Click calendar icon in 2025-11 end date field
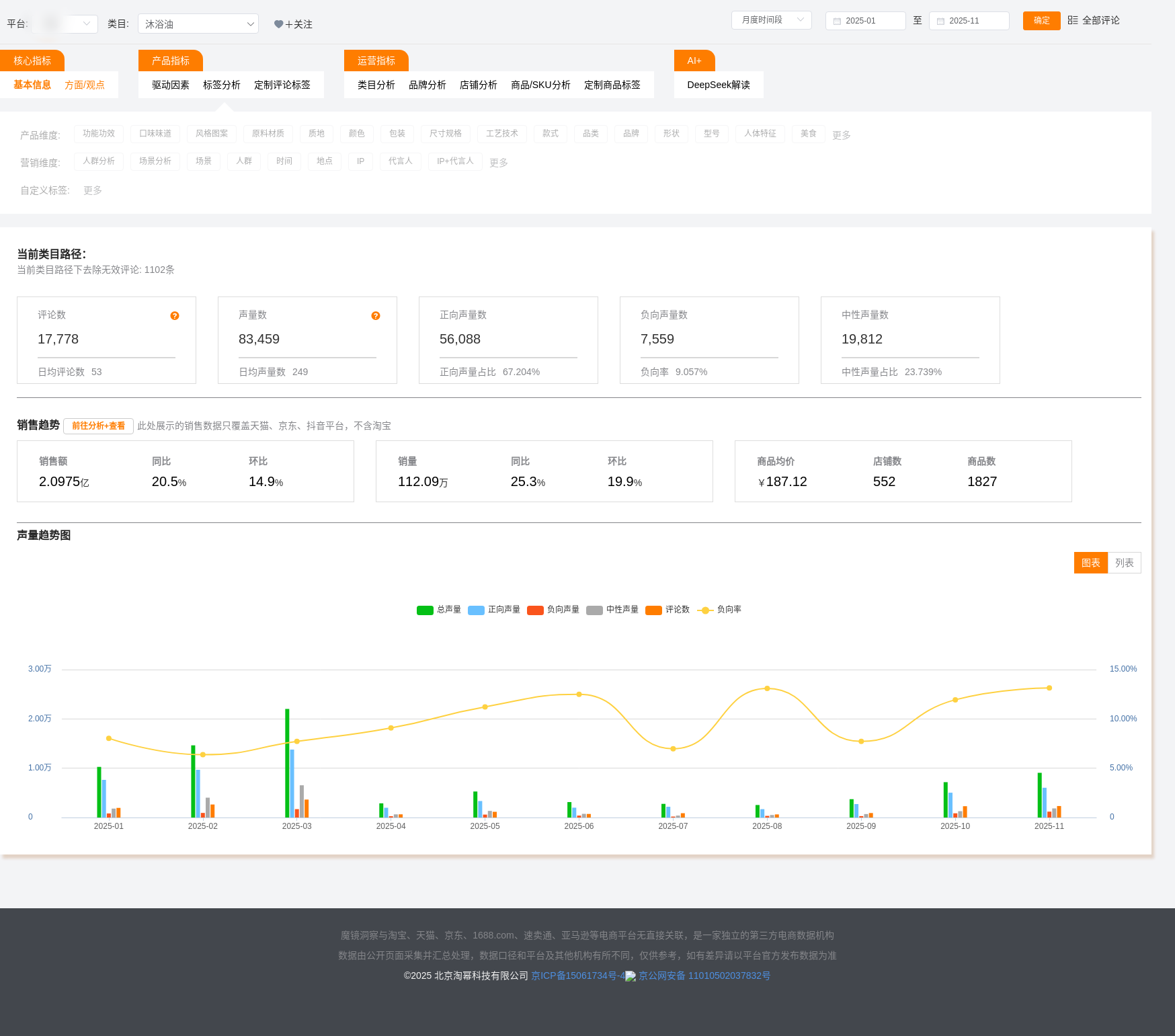 (x=940, y=21)
